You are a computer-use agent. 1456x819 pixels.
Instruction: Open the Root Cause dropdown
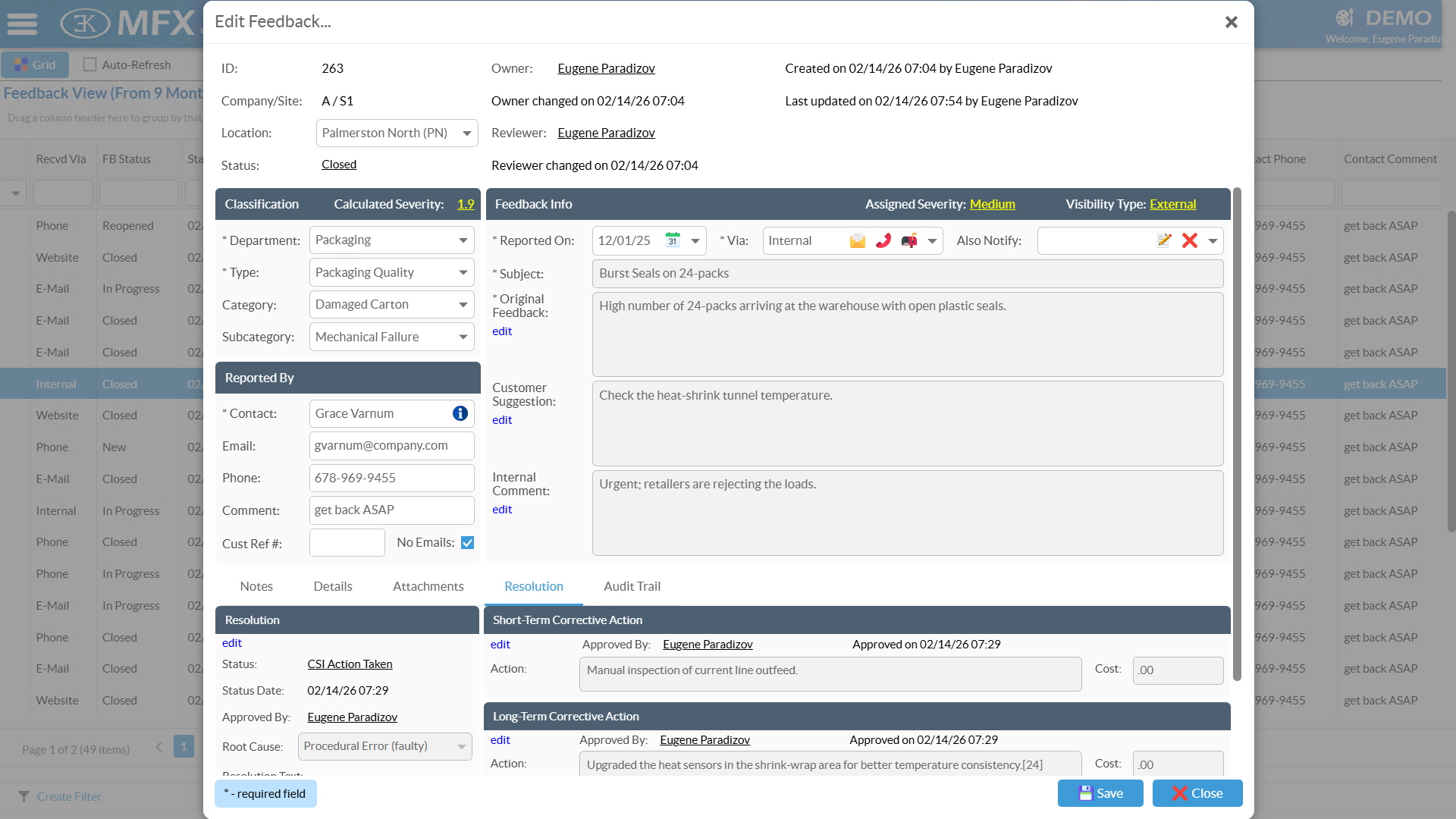coord(461,747)
